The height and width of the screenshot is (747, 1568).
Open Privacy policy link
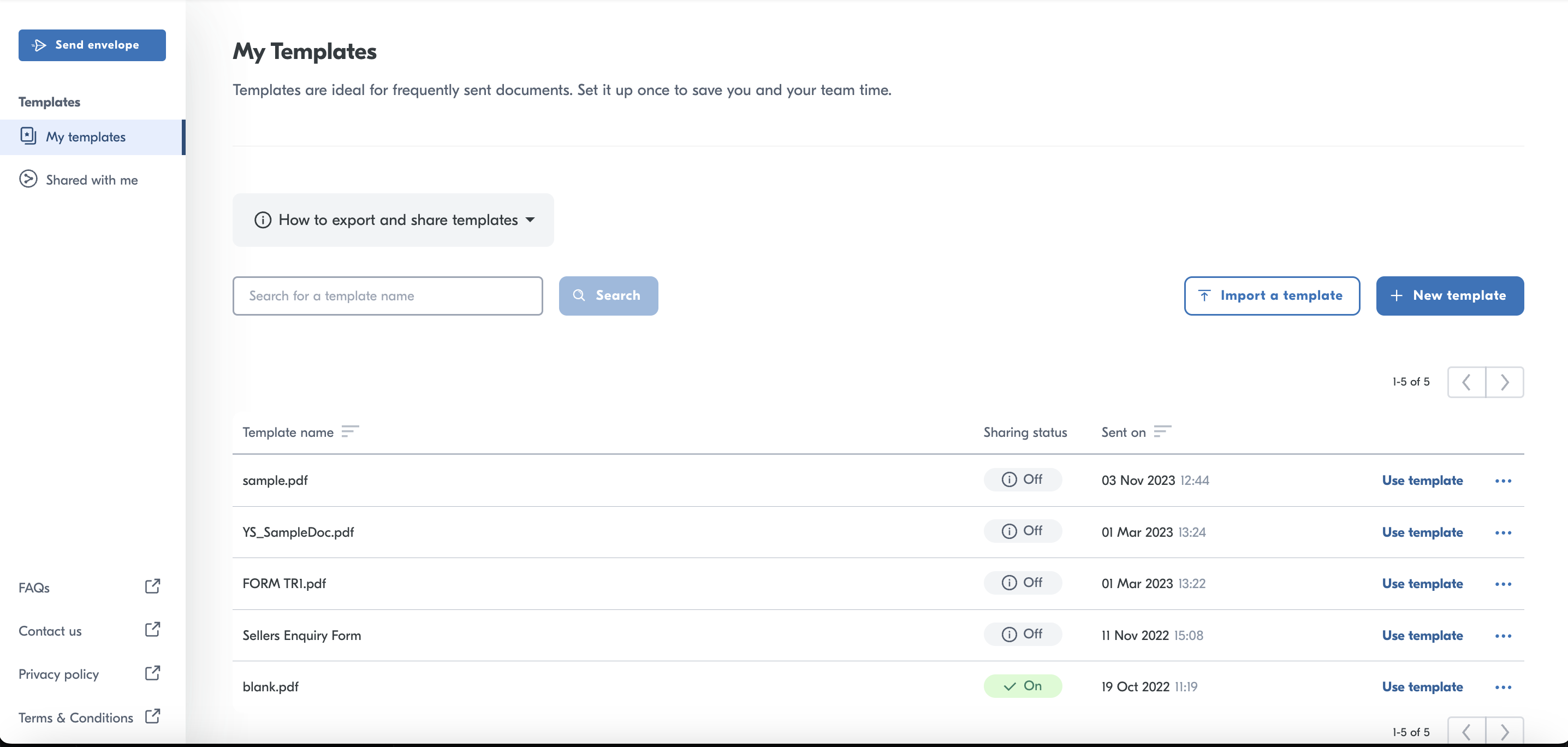point(58,674)
